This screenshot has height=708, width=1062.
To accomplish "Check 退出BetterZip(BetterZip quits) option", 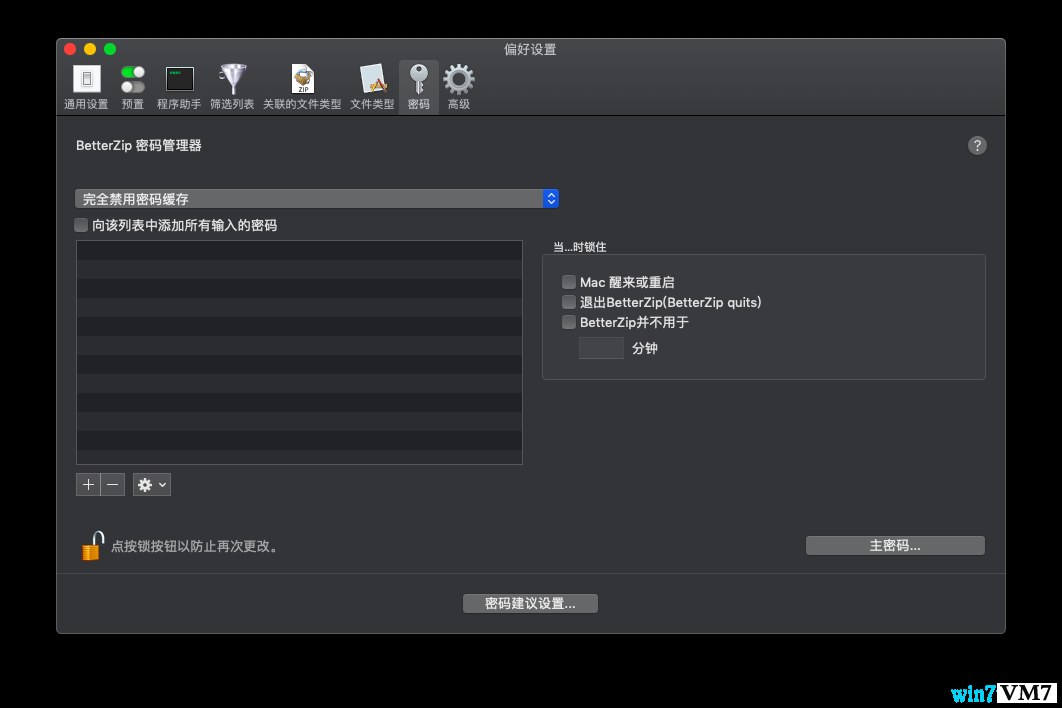I will click(569, 302).
